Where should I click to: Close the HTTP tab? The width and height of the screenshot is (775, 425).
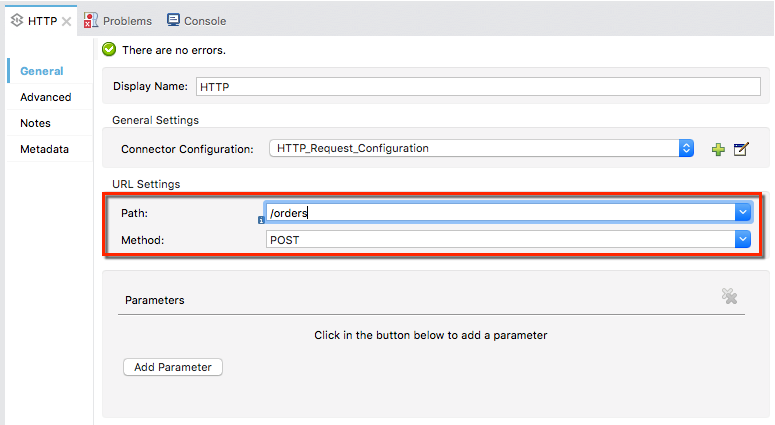(x=66, y=21)
